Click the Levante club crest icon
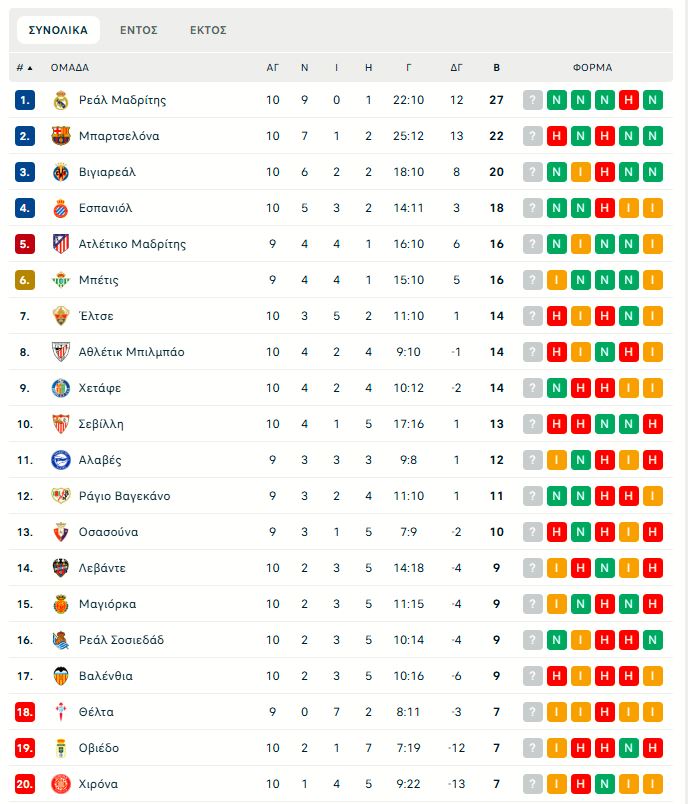Viewport: 688px width, 804px height. tap(61, 568)
